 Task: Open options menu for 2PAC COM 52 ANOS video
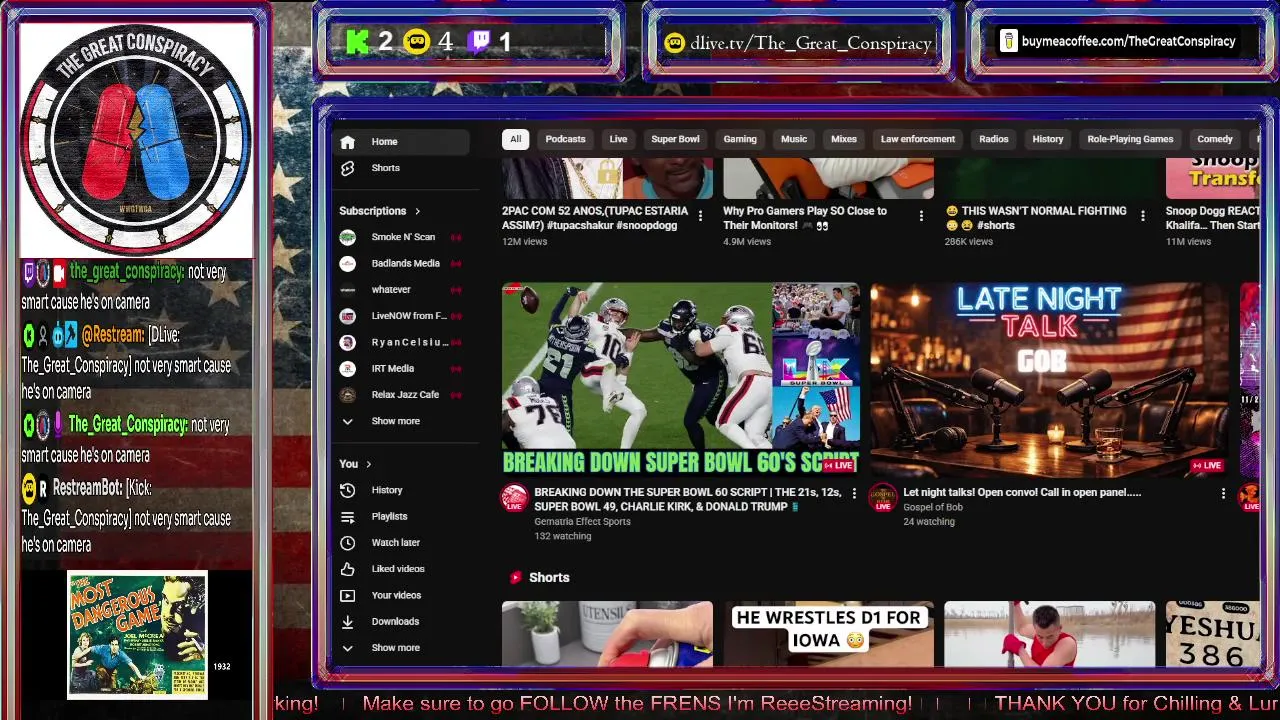click(x=700, y=216)
